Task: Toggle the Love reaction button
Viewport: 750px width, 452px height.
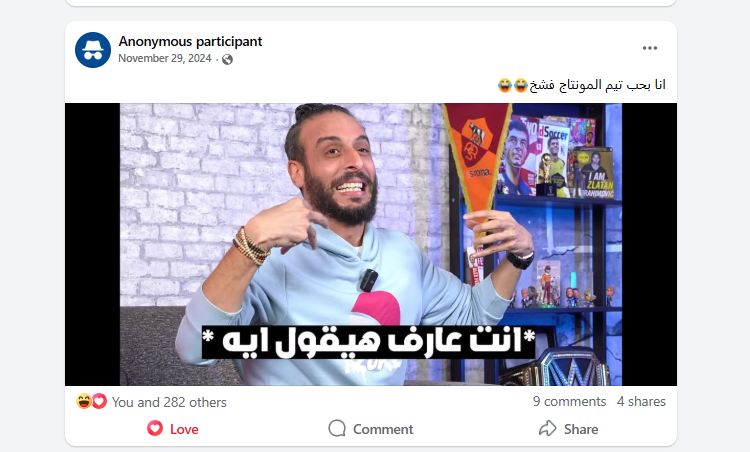Action: pos(173,429)
